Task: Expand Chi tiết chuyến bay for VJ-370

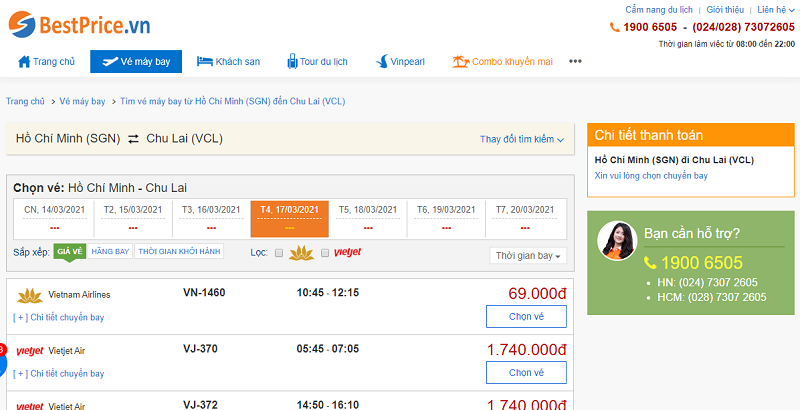Action: pos(58,373)
